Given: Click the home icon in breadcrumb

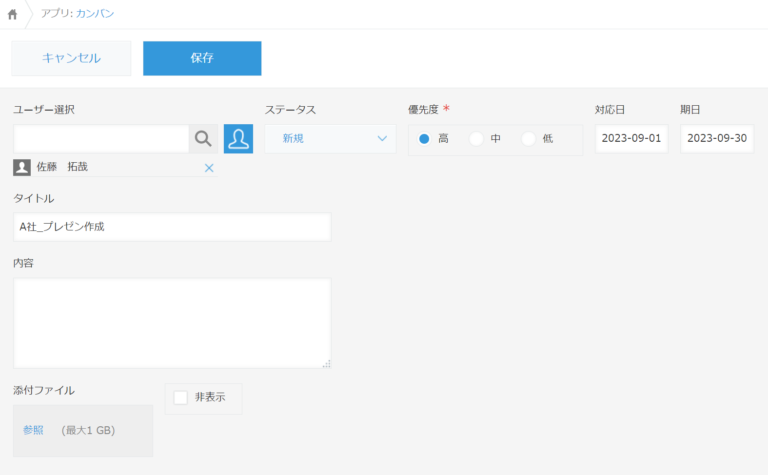Looking at the screenshot, I should point(12,14).
